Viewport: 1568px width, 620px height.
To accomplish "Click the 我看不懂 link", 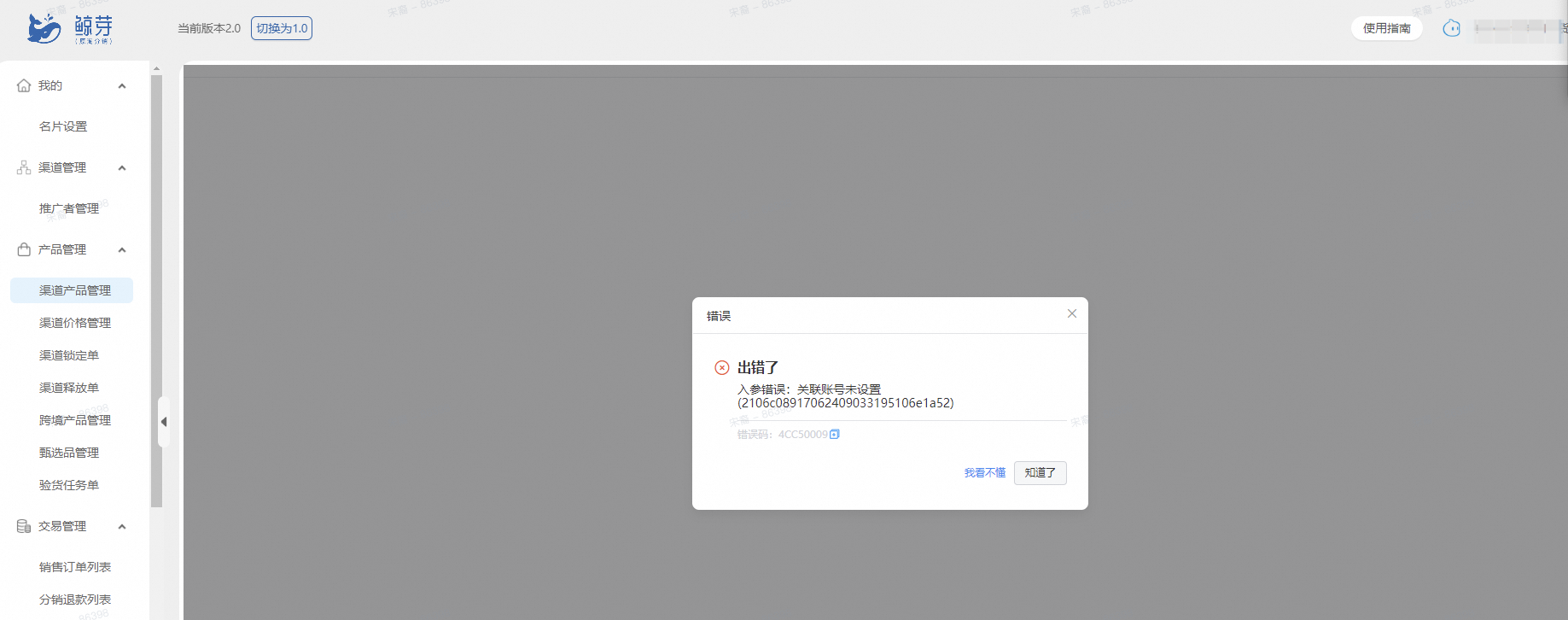I will tap(985, 472).
